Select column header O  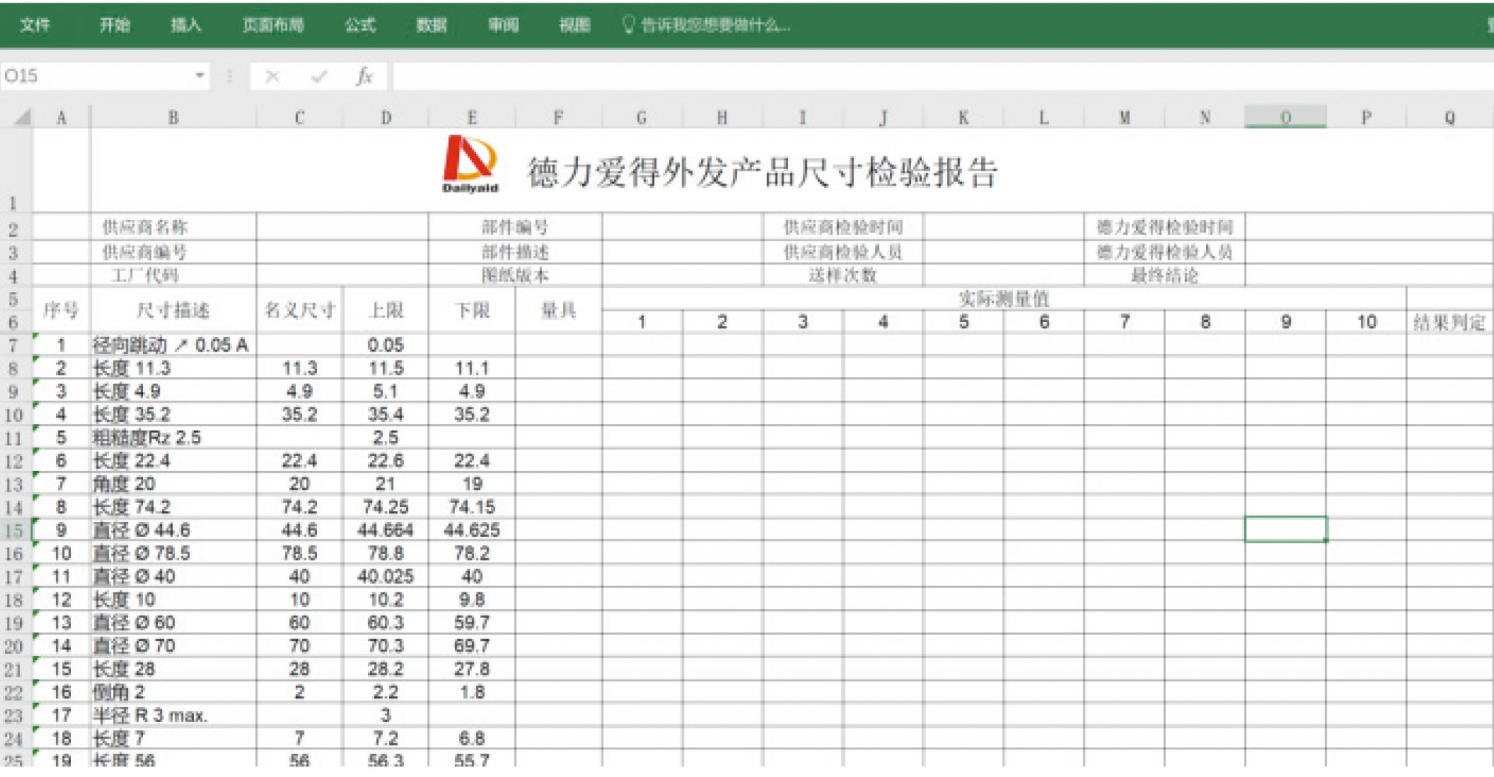tap(1285, 116)
